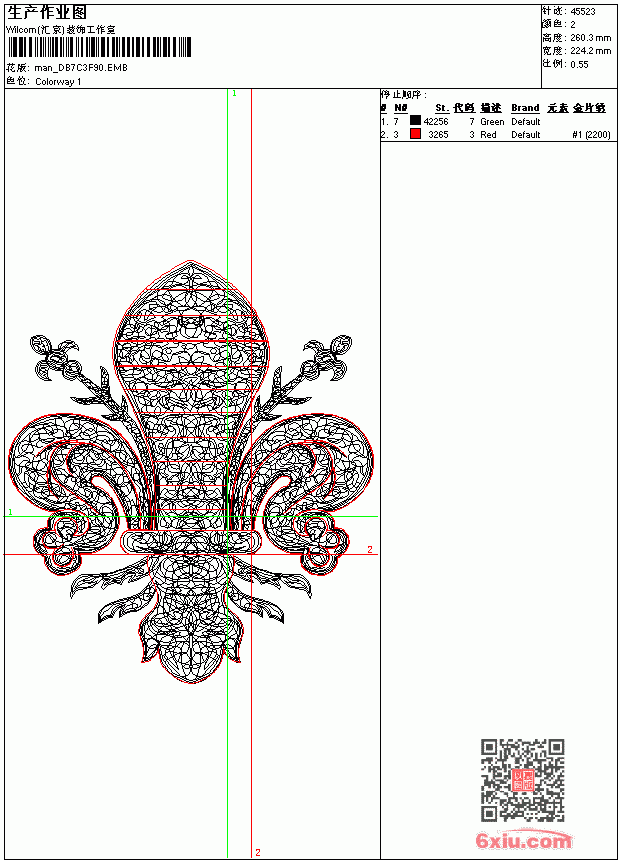Select the stitch count 3265 in row two
This screenshot has width=620, height=860.
coord(438,135)
